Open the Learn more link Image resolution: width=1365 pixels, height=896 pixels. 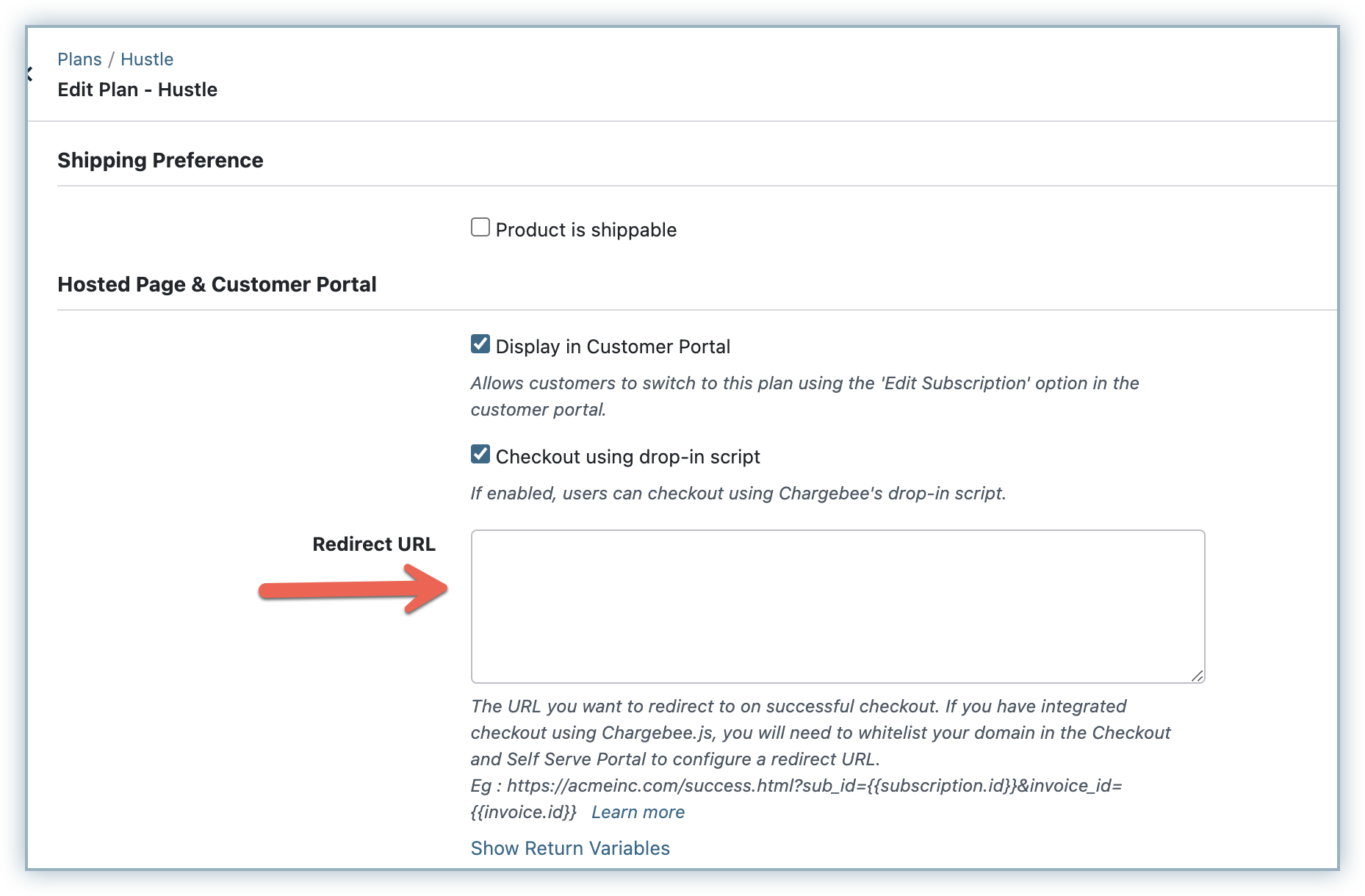(638, 812)
